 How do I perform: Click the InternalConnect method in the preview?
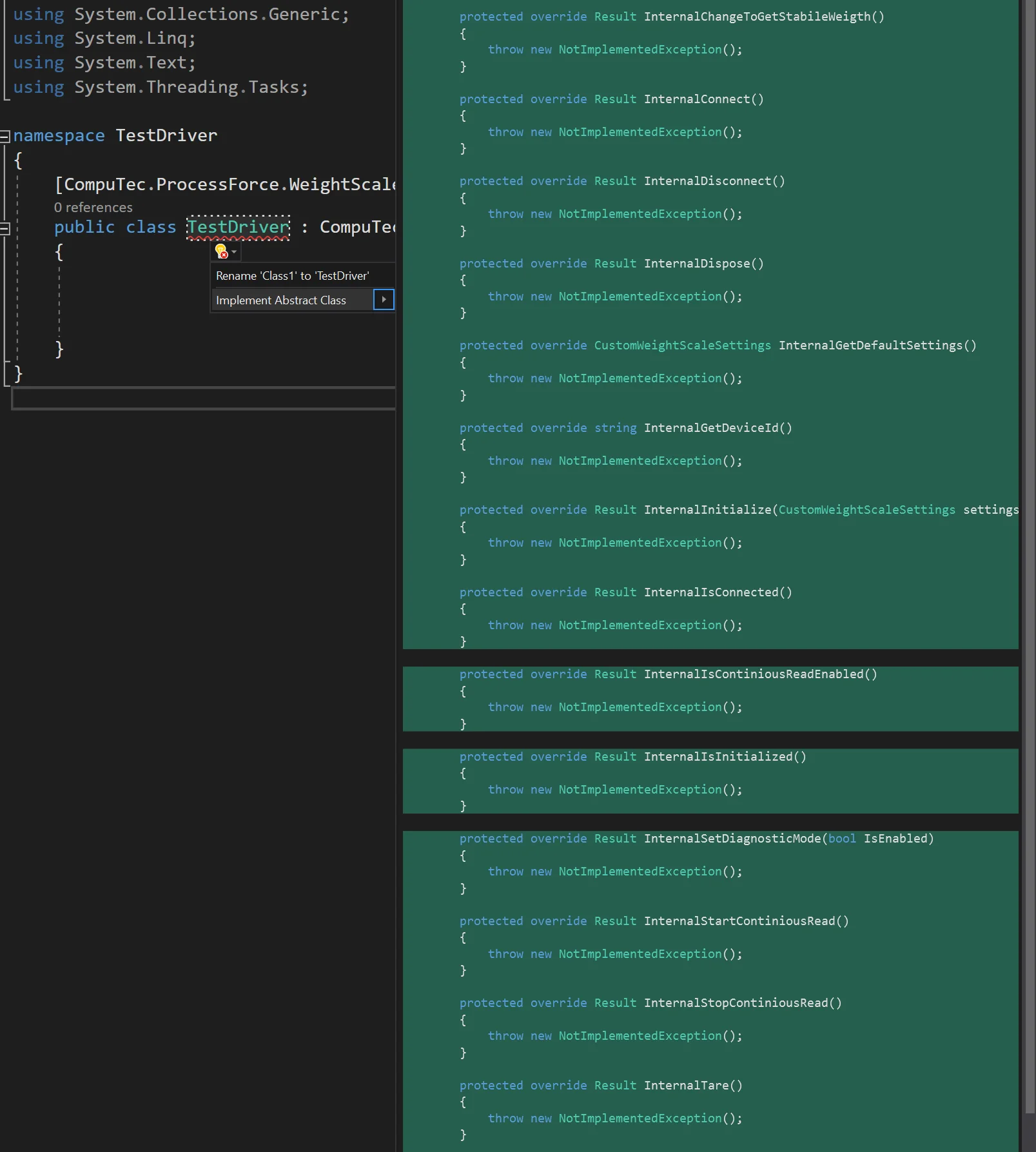point(703,99)
